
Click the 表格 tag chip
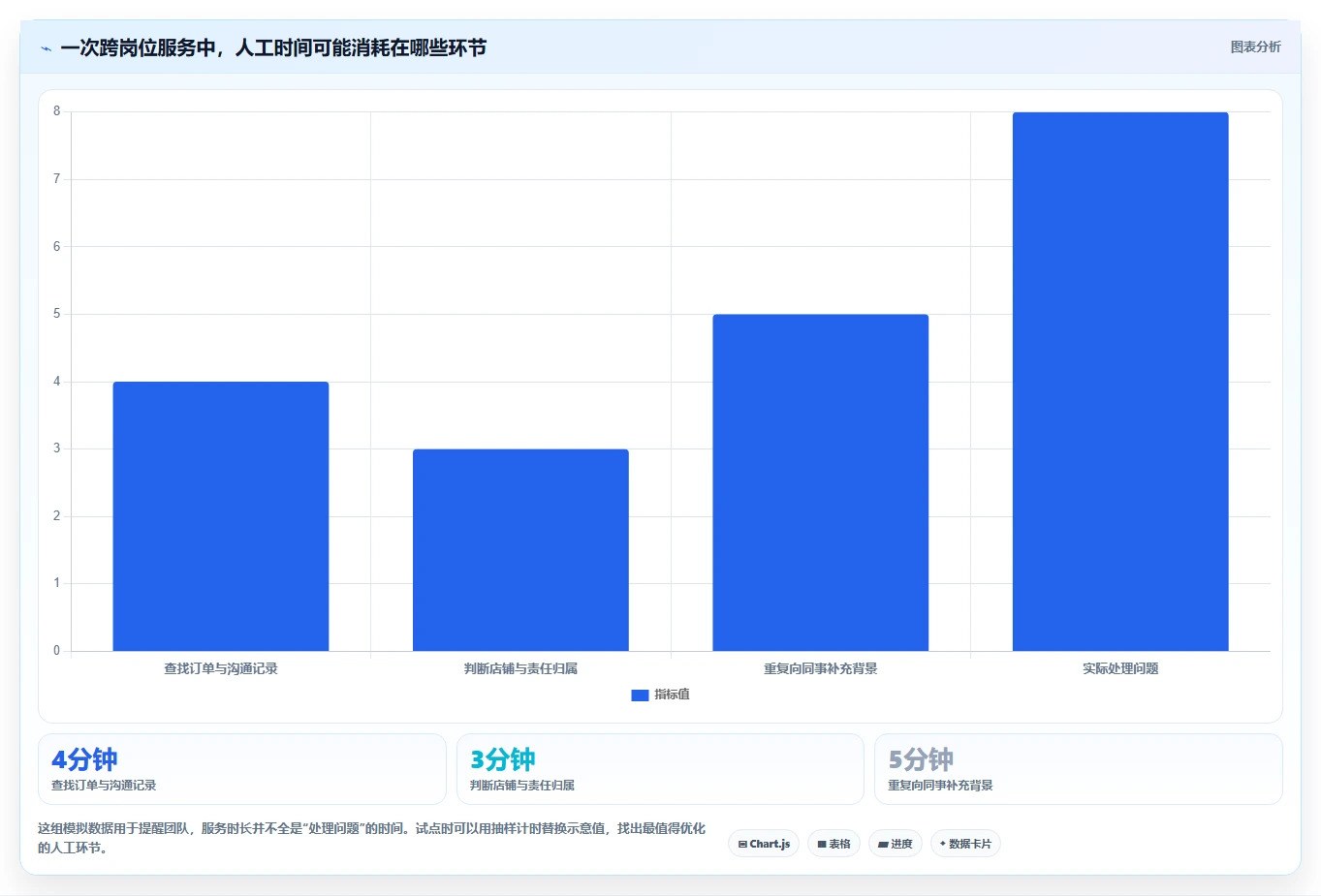pos(833,844)
